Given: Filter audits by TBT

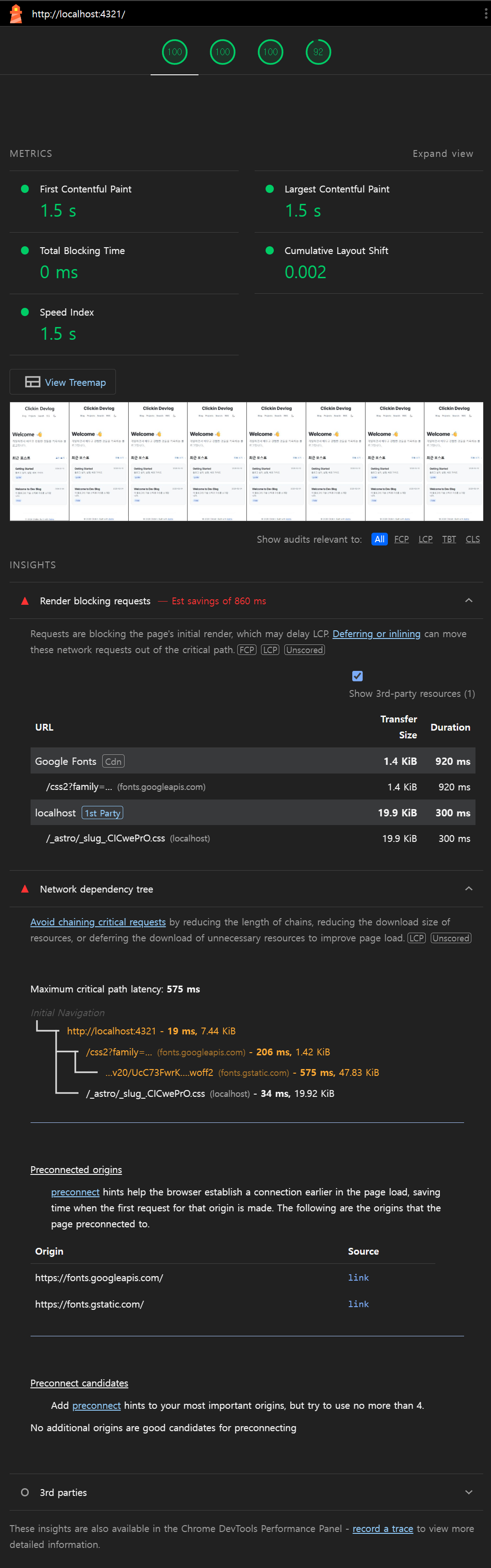Looking at the screenshot, I should pos(449,539).
